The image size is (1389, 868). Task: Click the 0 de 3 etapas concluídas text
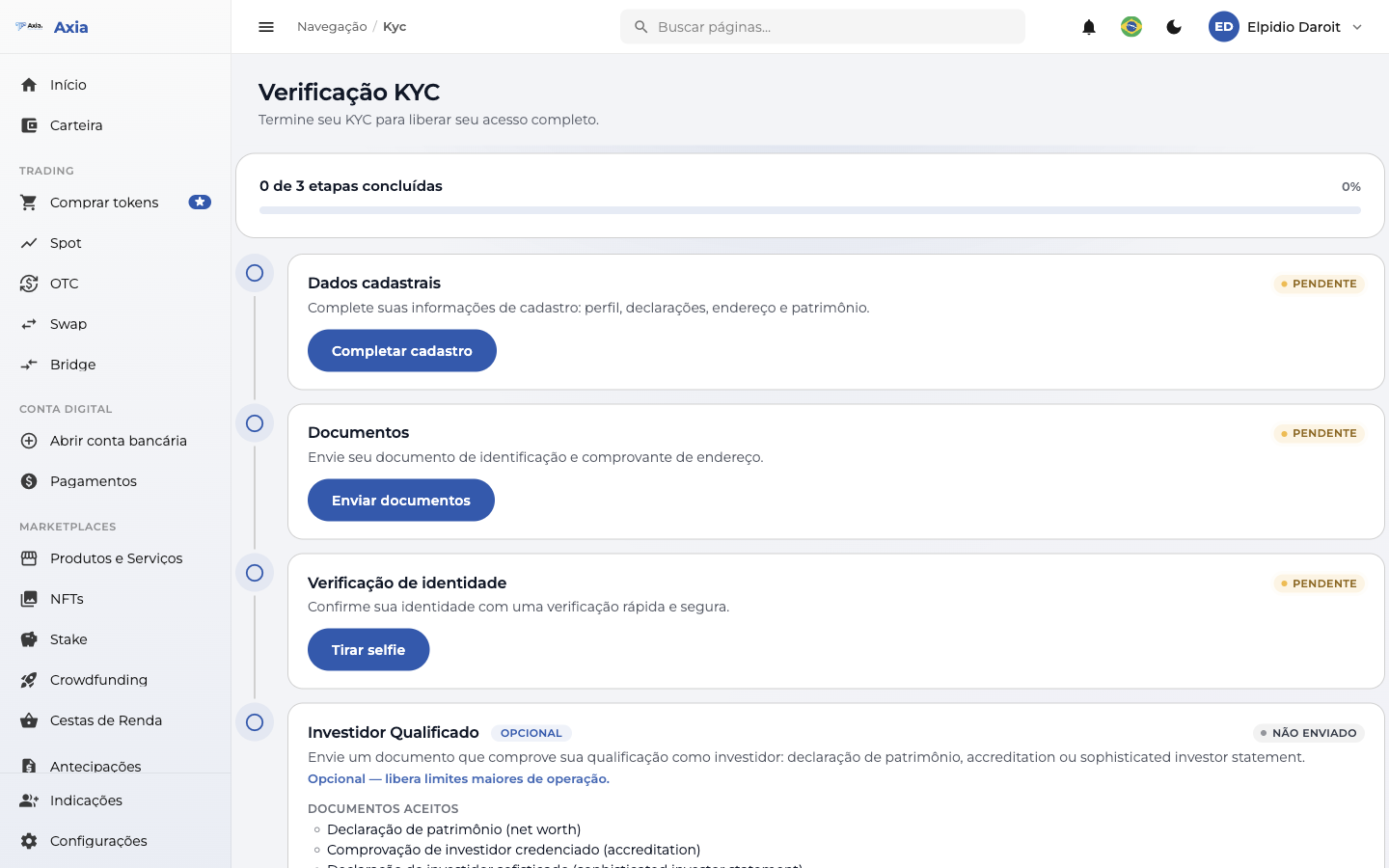(351, 186)
